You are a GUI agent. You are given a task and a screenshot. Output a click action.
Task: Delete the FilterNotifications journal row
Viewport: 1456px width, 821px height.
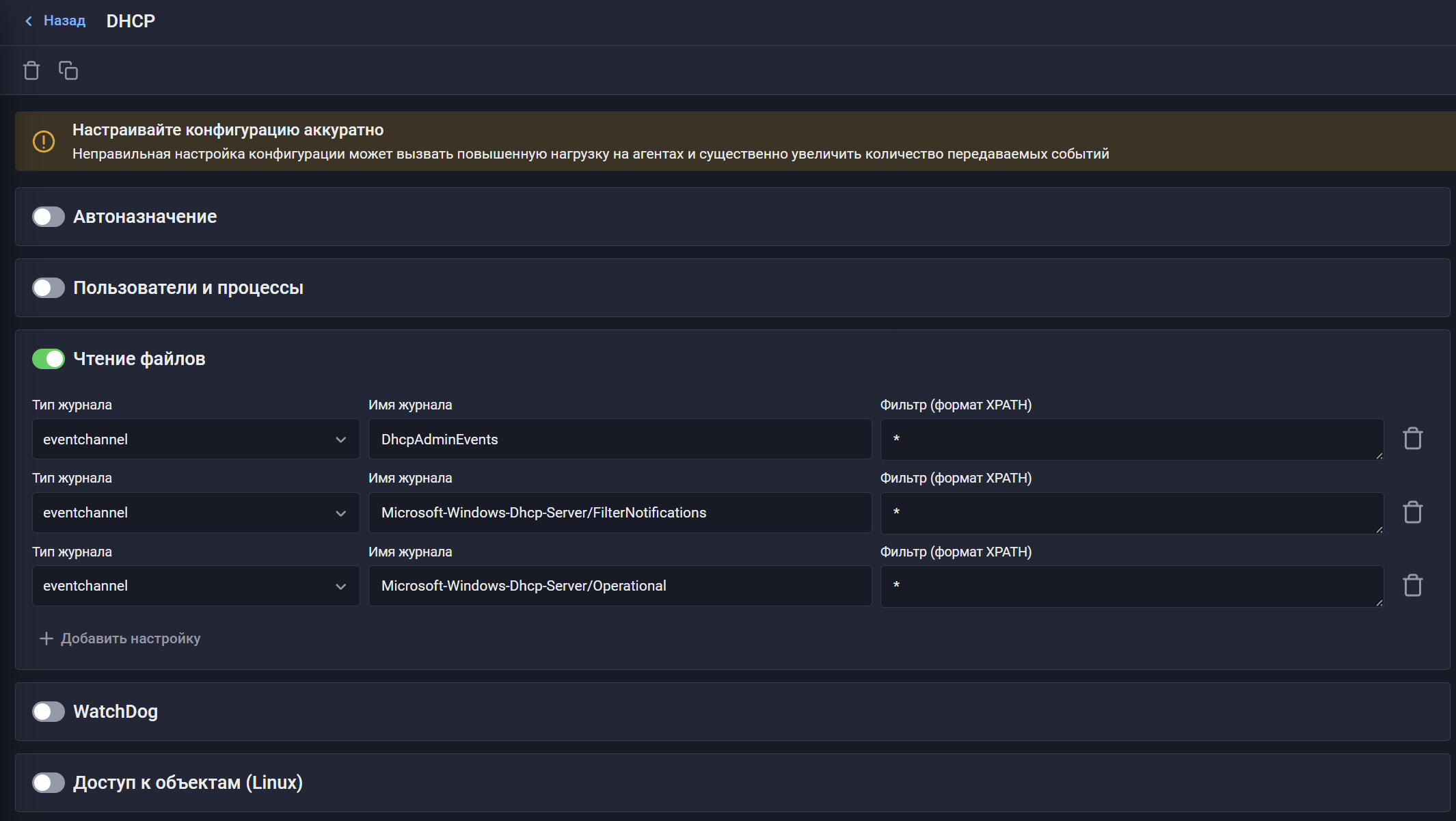click(1412, 512)
